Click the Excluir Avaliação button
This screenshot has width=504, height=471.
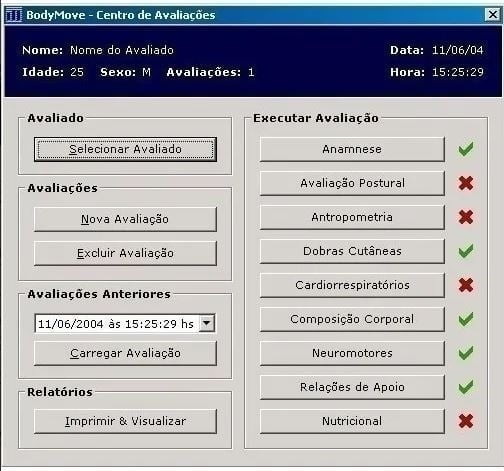(x=125, y=253)
